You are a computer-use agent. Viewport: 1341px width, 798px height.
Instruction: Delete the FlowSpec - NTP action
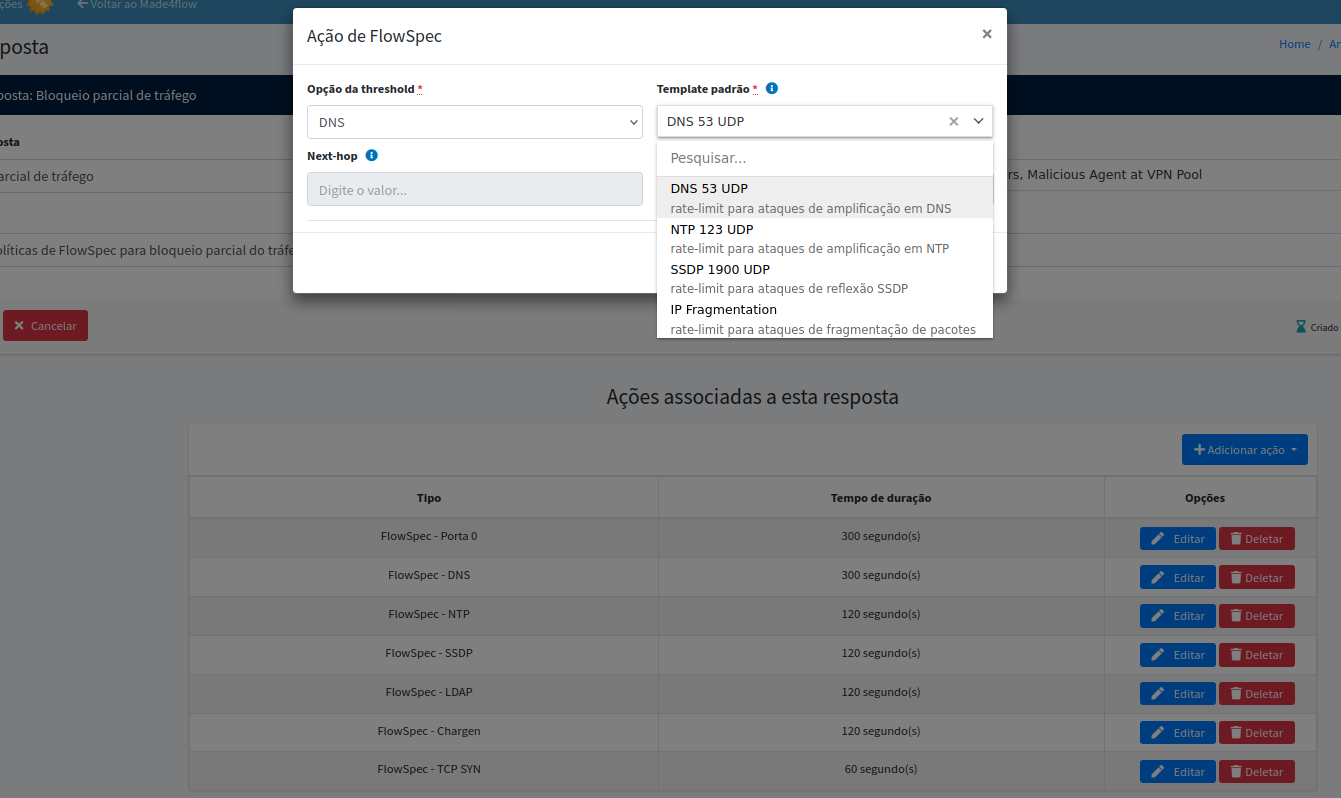1257,616
